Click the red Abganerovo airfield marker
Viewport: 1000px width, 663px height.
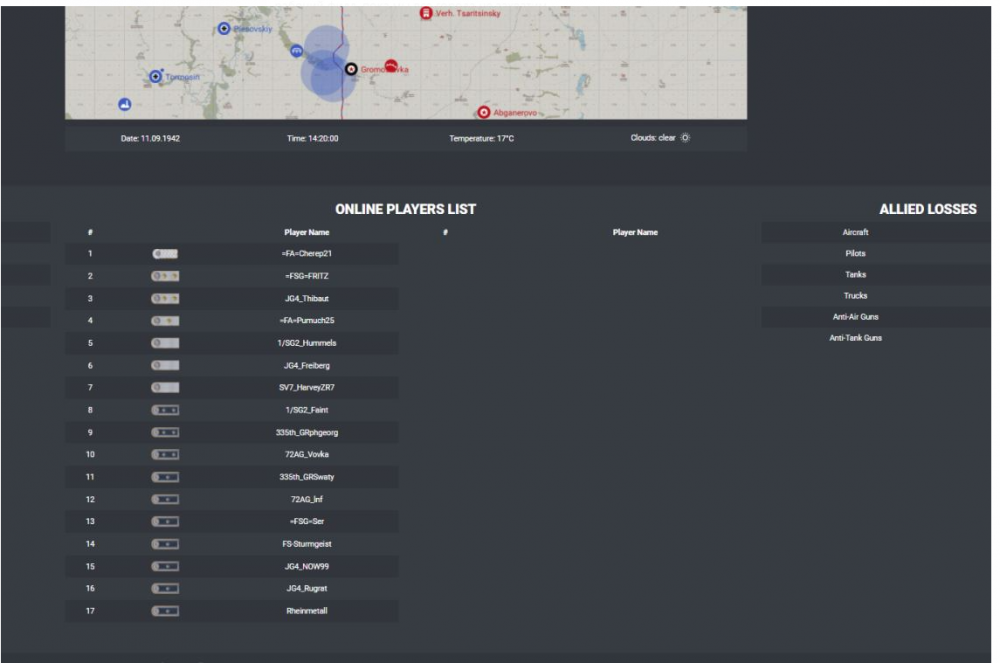click(x=484, y=112)
